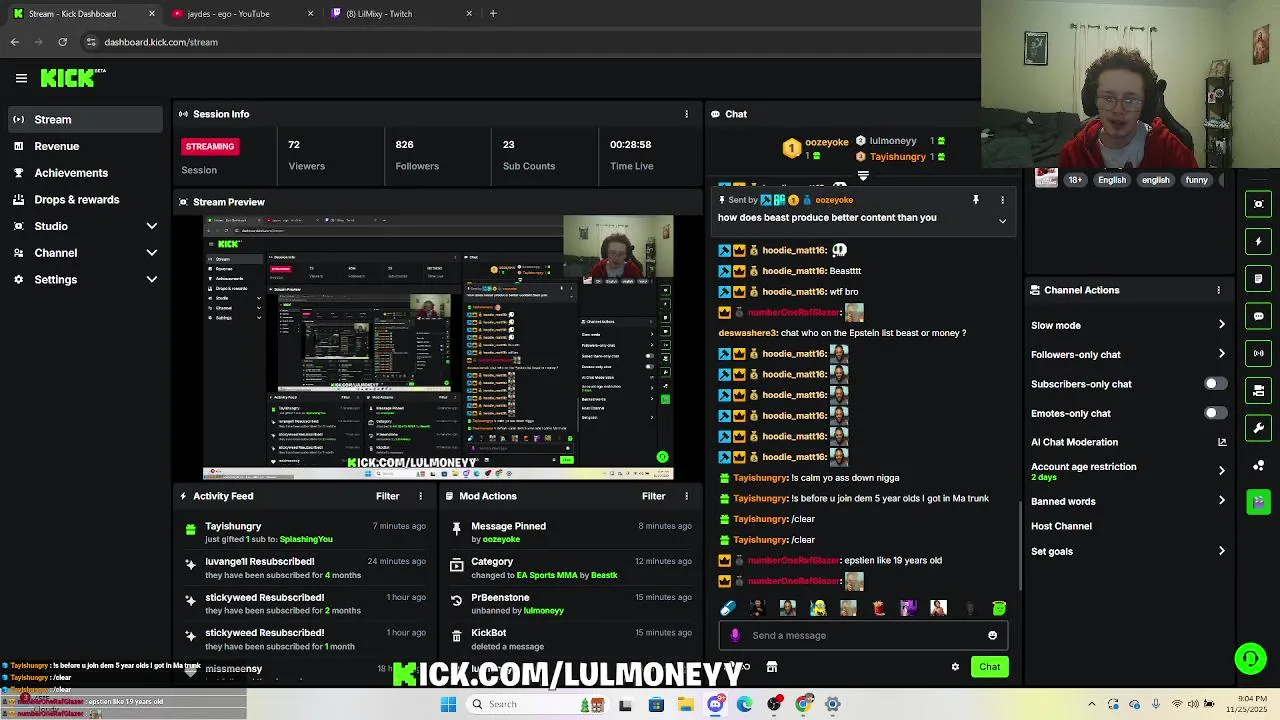Click the document sidebar icon
The height and width of the screenshot is (720, 1280).
(x=1259, y=278)
